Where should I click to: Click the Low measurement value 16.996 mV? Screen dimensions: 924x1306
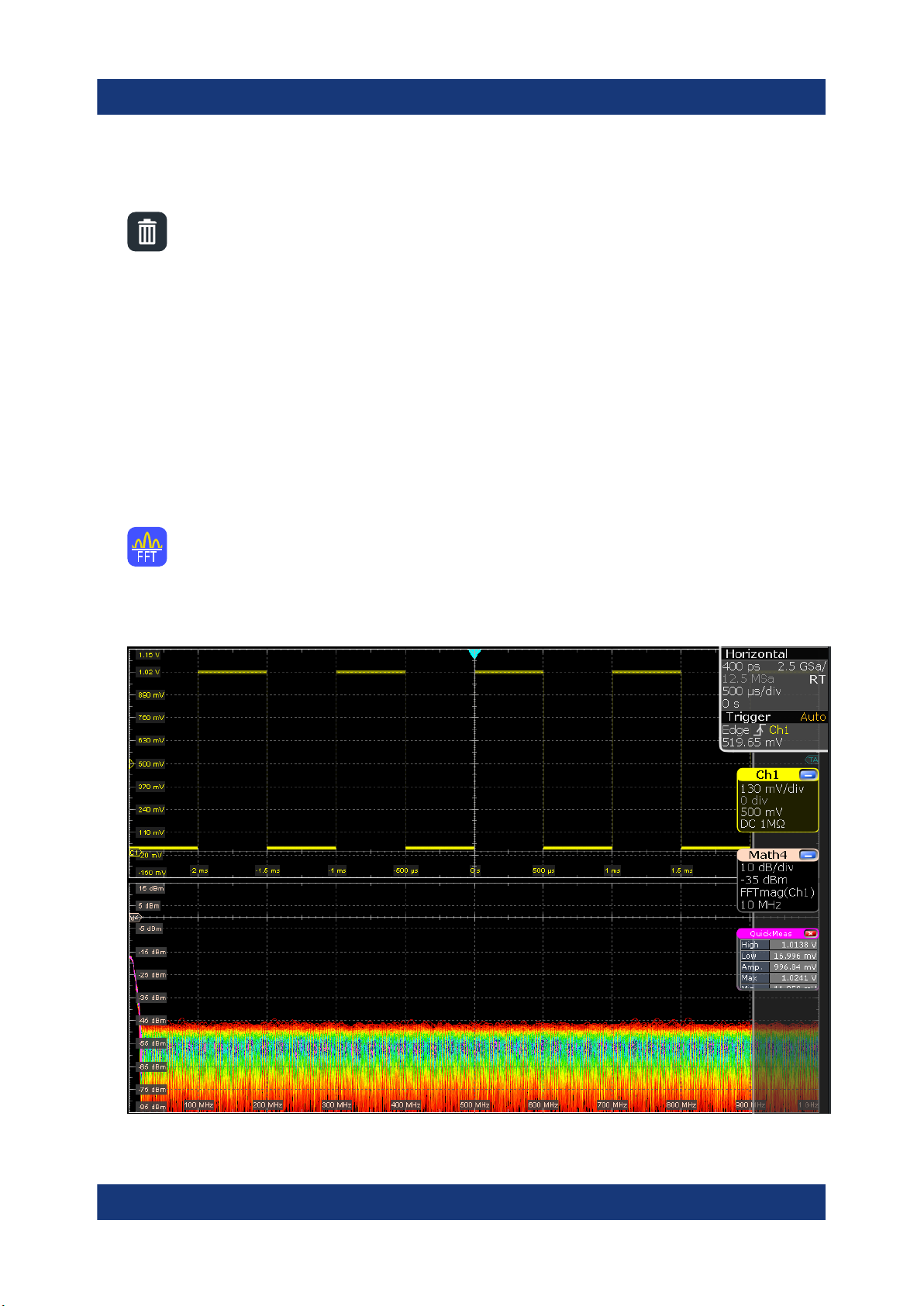pyautogui.click(x=794, y=956)
